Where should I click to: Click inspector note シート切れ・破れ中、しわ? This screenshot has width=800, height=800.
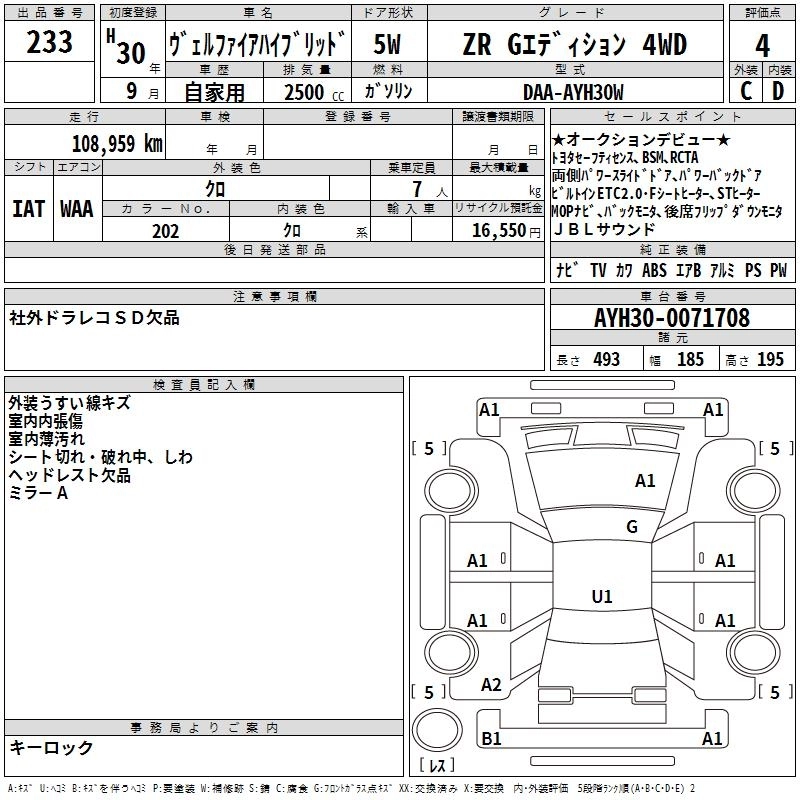click(101, 457)
